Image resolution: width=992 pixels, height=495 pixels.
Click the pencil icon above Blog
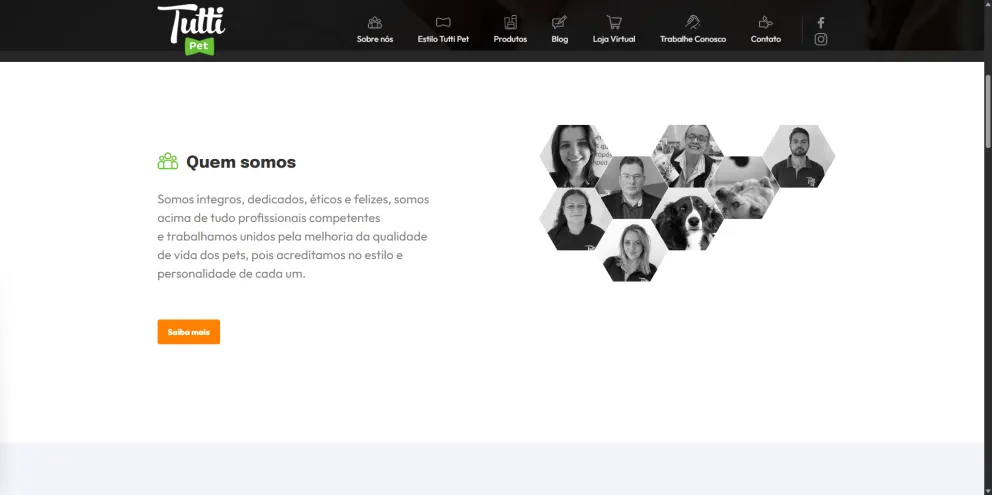559,23
